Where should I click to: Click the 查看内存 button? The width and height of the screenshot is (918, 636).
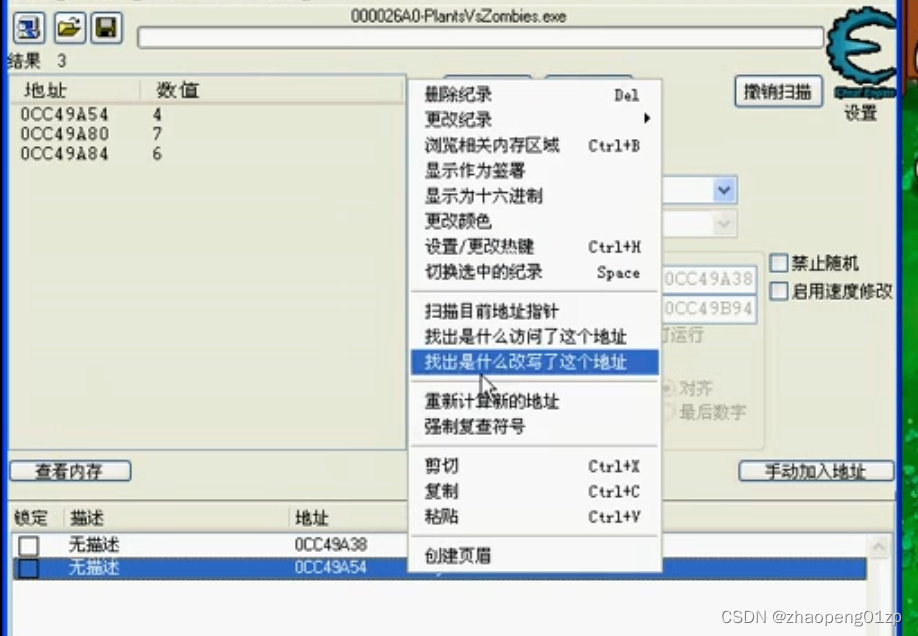point(70,471)
